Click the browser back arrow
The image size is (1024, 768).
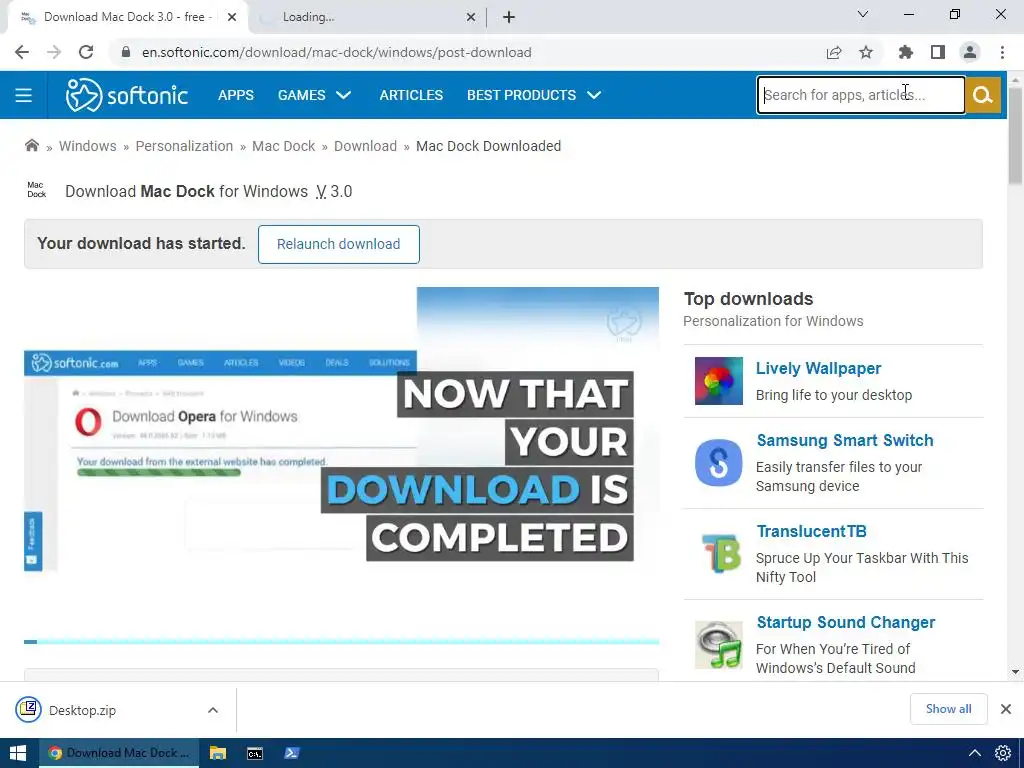pyautogui.click(x=22, y=52)
